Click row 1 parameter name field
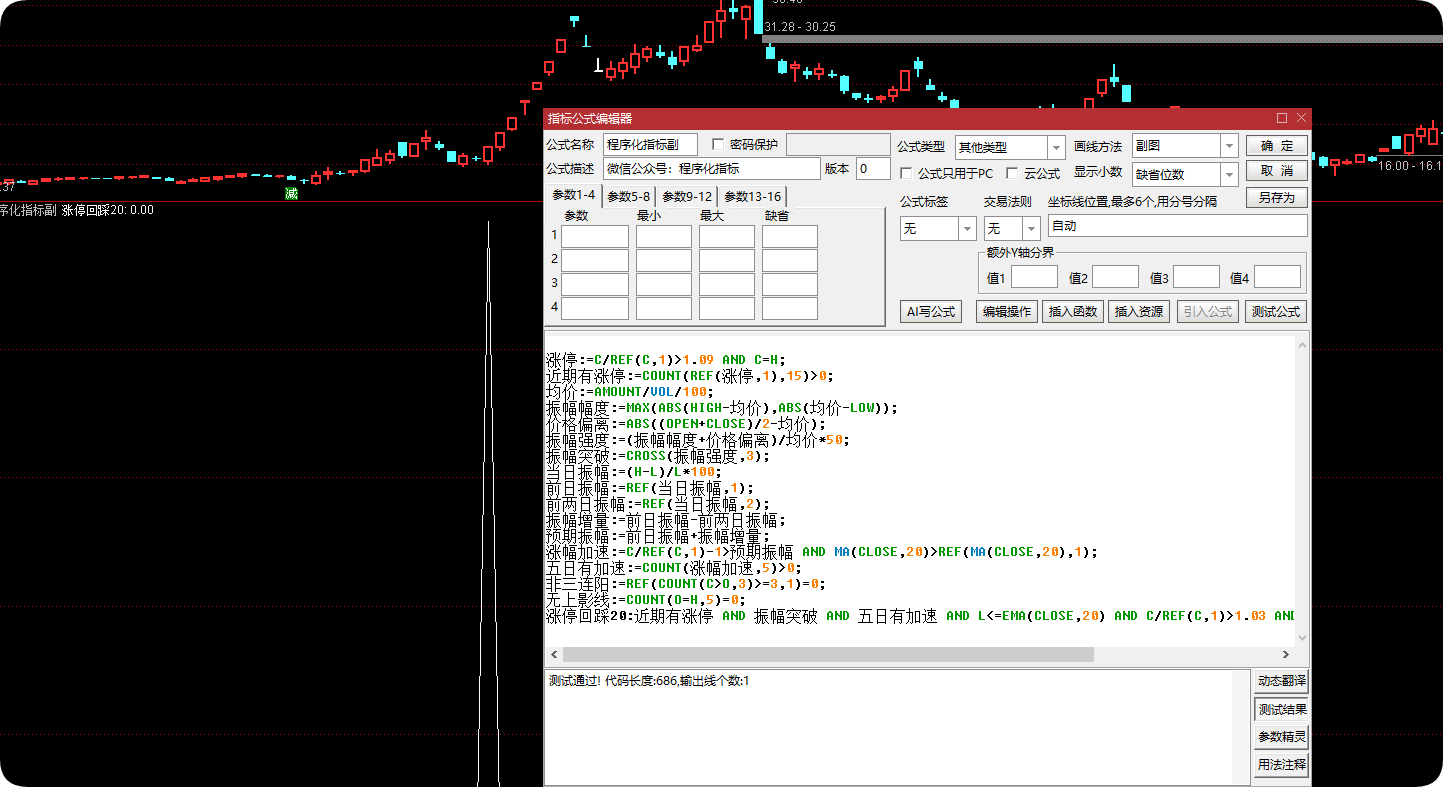This screenshot has width=1443, height=787. 595,236
